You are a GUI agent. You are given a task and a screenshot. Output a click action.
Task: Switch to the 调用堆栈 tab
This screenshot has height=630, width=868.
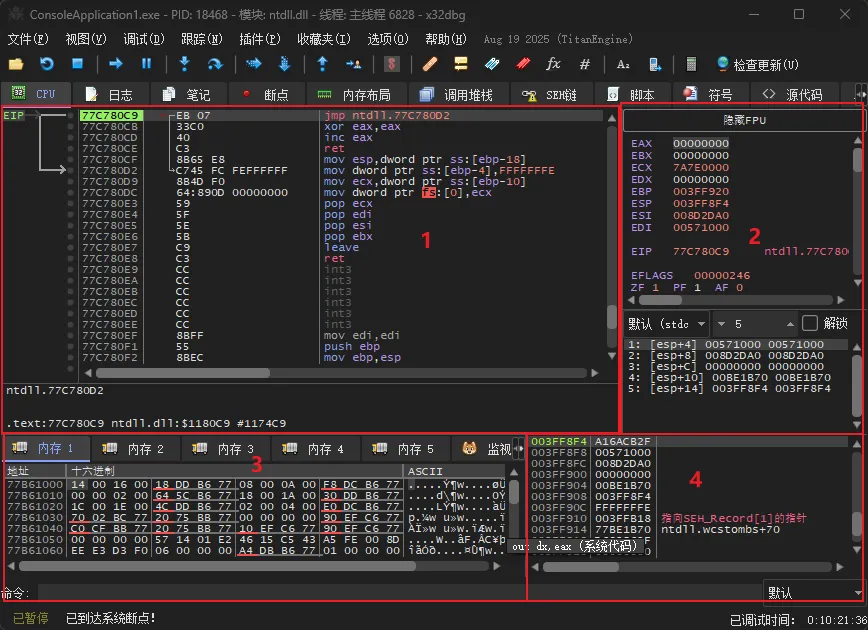pos(457,95)
